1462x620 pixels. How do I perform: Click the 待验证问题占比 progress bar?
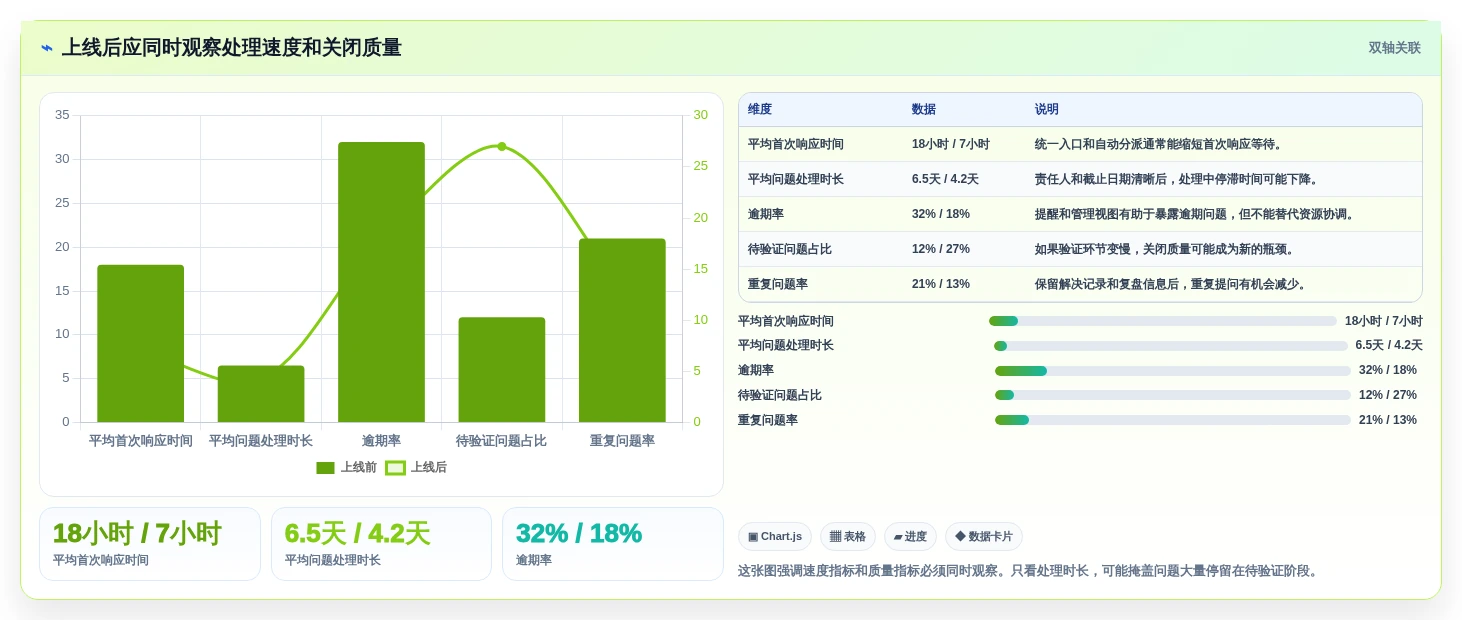[x=1173, y=395]
